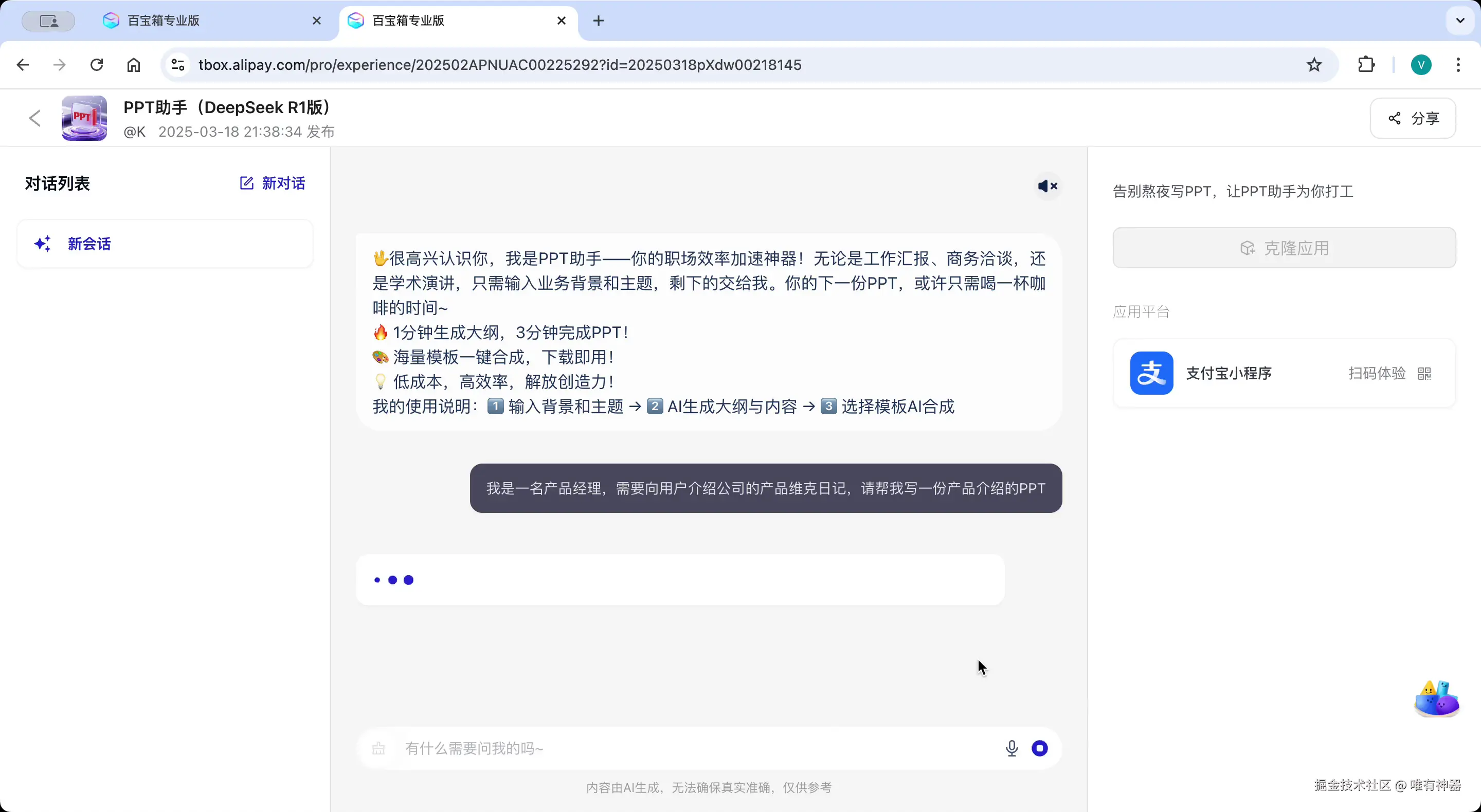Open a new browser tab
The height and width of the screenshot is (812, 1481).
(x=599, y=21)
